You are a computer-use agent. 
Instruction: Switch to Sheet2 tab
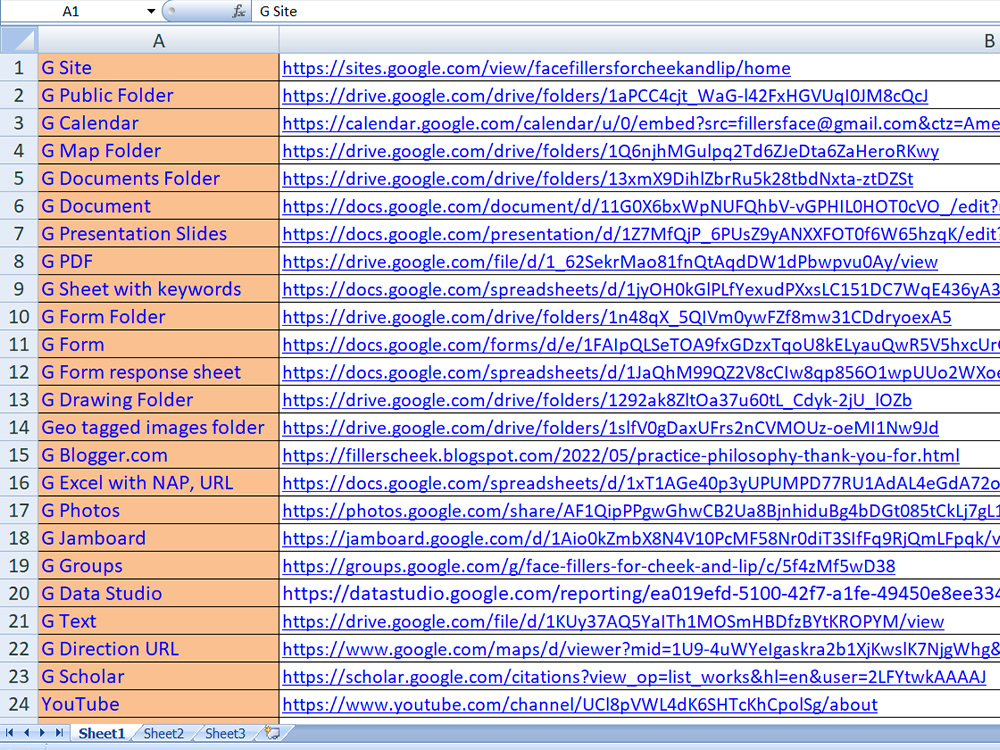163,733
